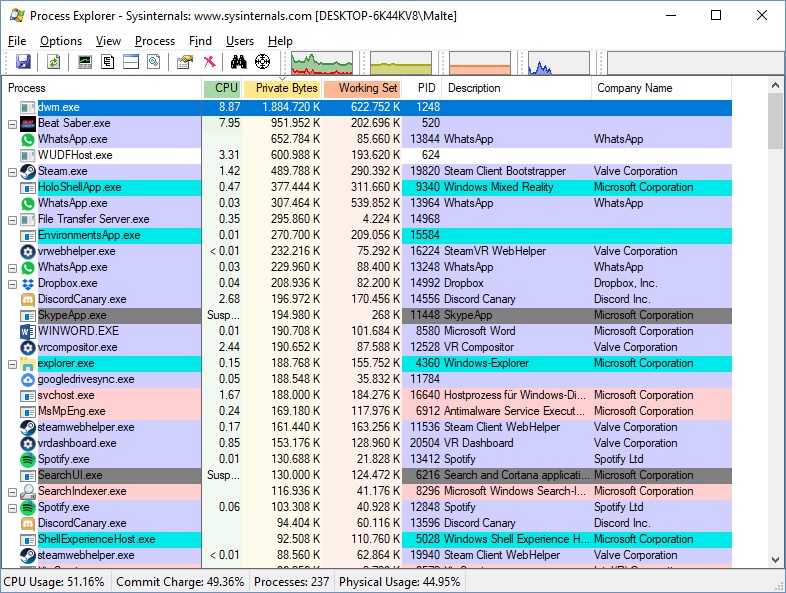Click the Process Explorer title bar app icon
Viewport: 786px width, 593px height.
click(x=18, y=15)
